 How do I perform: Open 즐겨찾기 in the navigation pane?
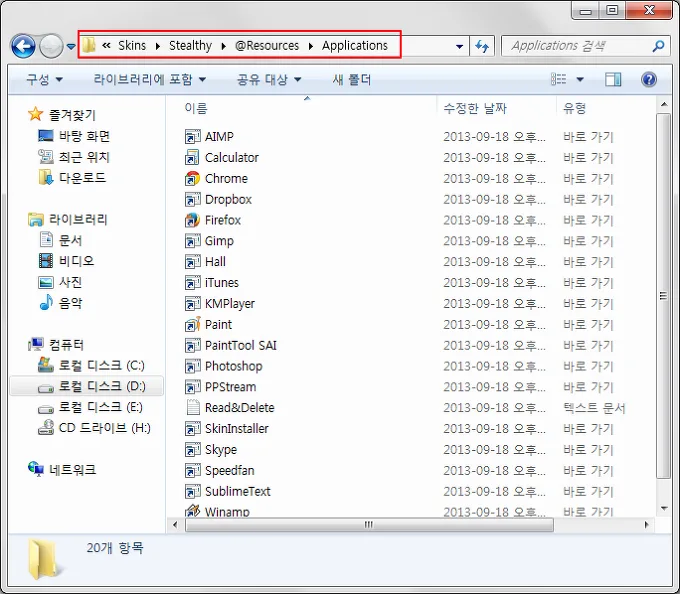72,115
